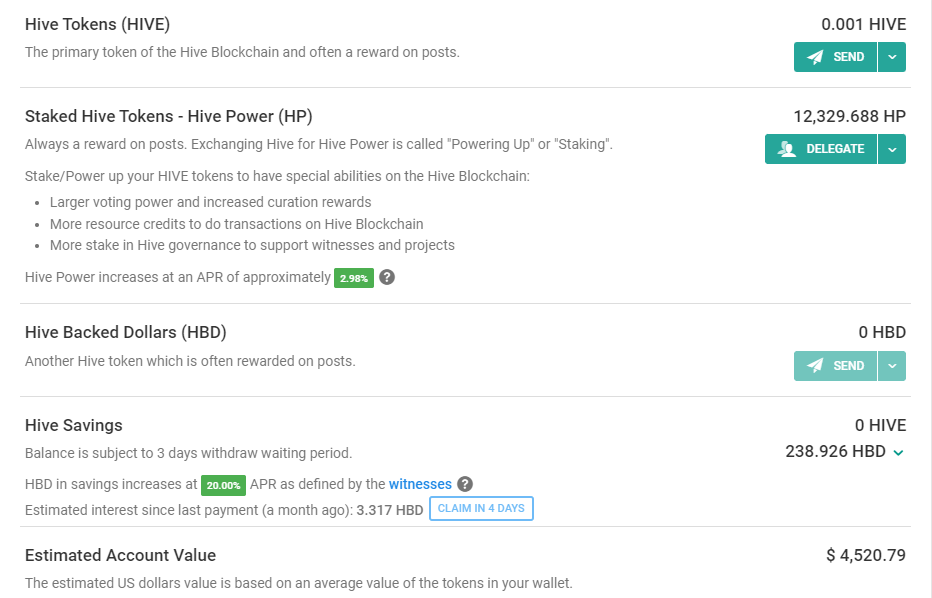Click the 'Stake/Power up your HIVE tokens' line
This screenshot has height=598, width=932.
pos(277,177)
